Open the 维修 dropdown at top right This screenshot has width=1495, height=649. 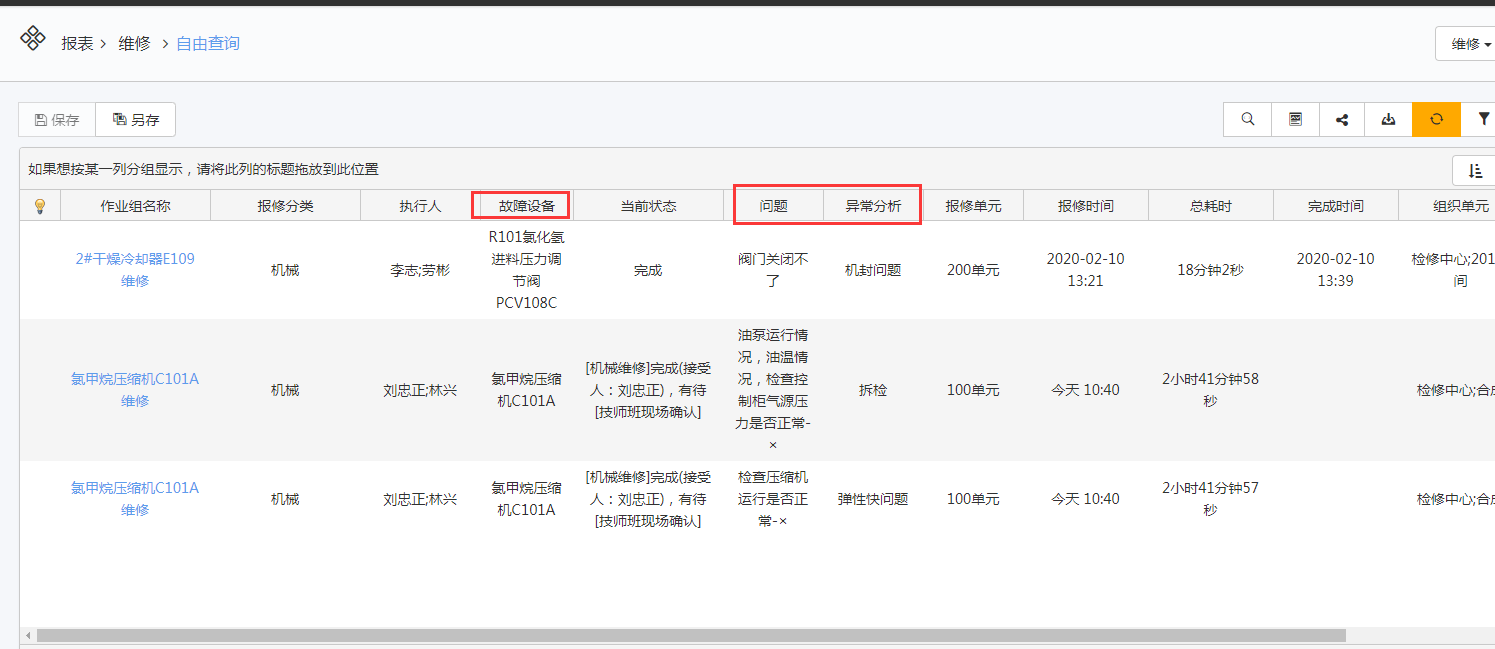[x=1468, y=44]
